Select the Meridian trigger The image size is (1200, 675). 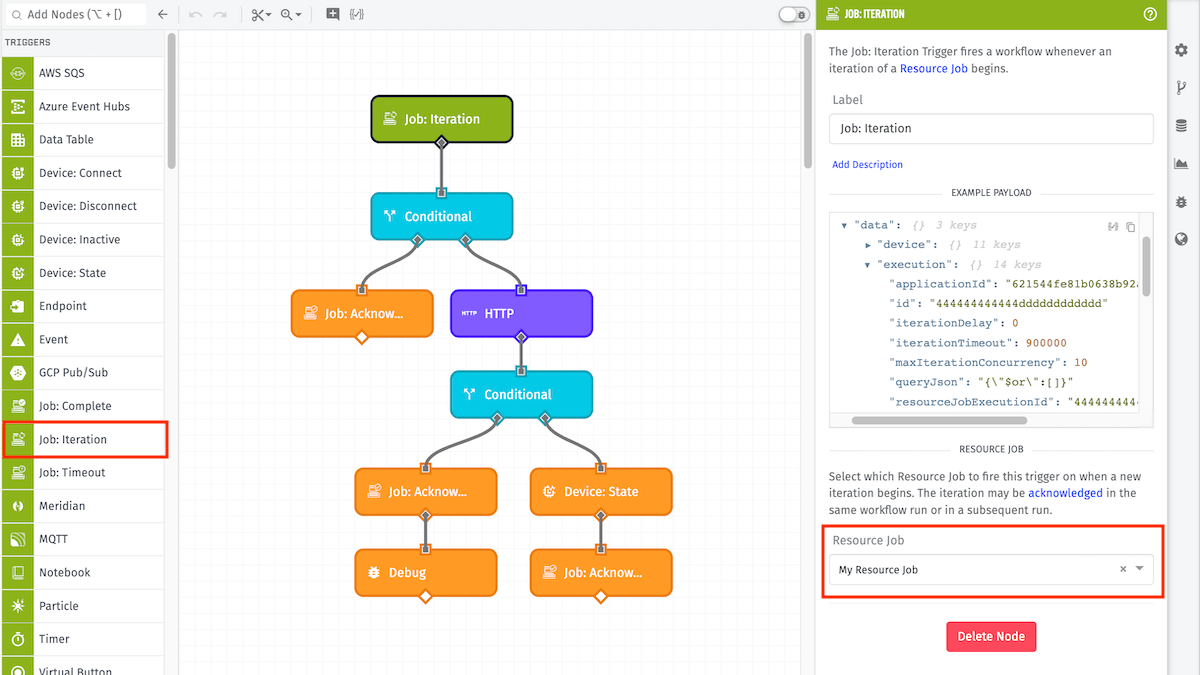pyautogui.click(x=82, y=506)
